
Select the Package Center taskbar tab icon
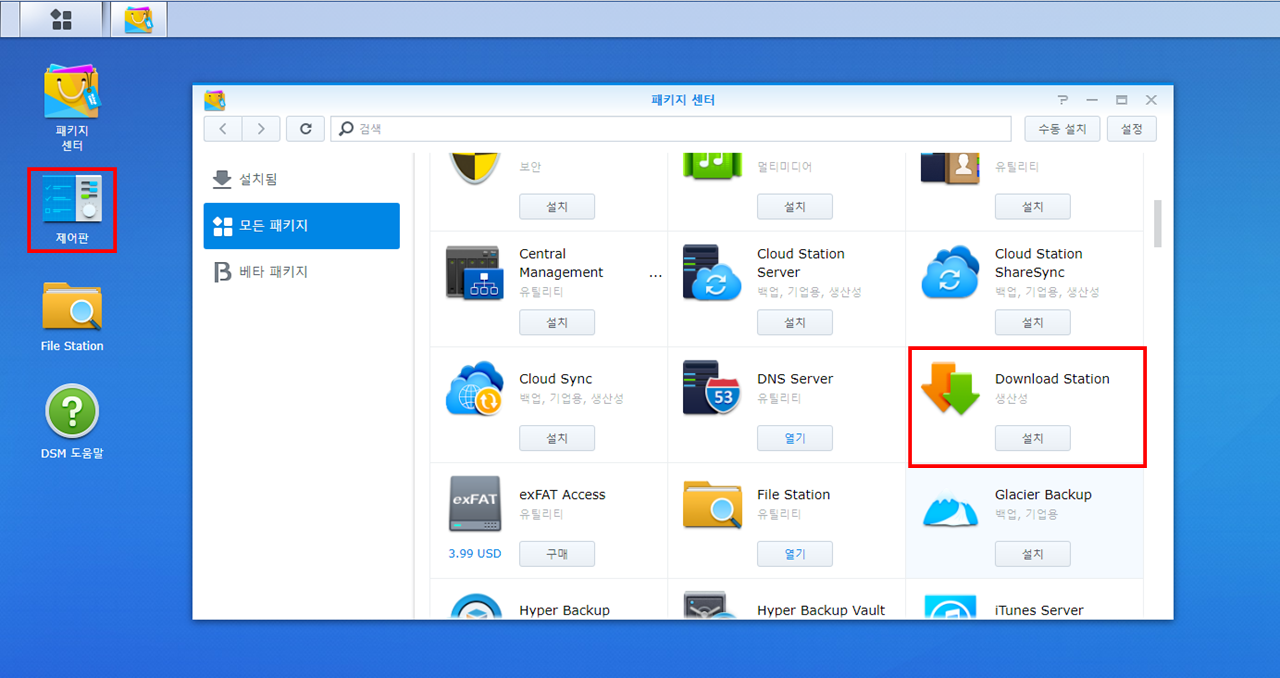click(139, 19)
